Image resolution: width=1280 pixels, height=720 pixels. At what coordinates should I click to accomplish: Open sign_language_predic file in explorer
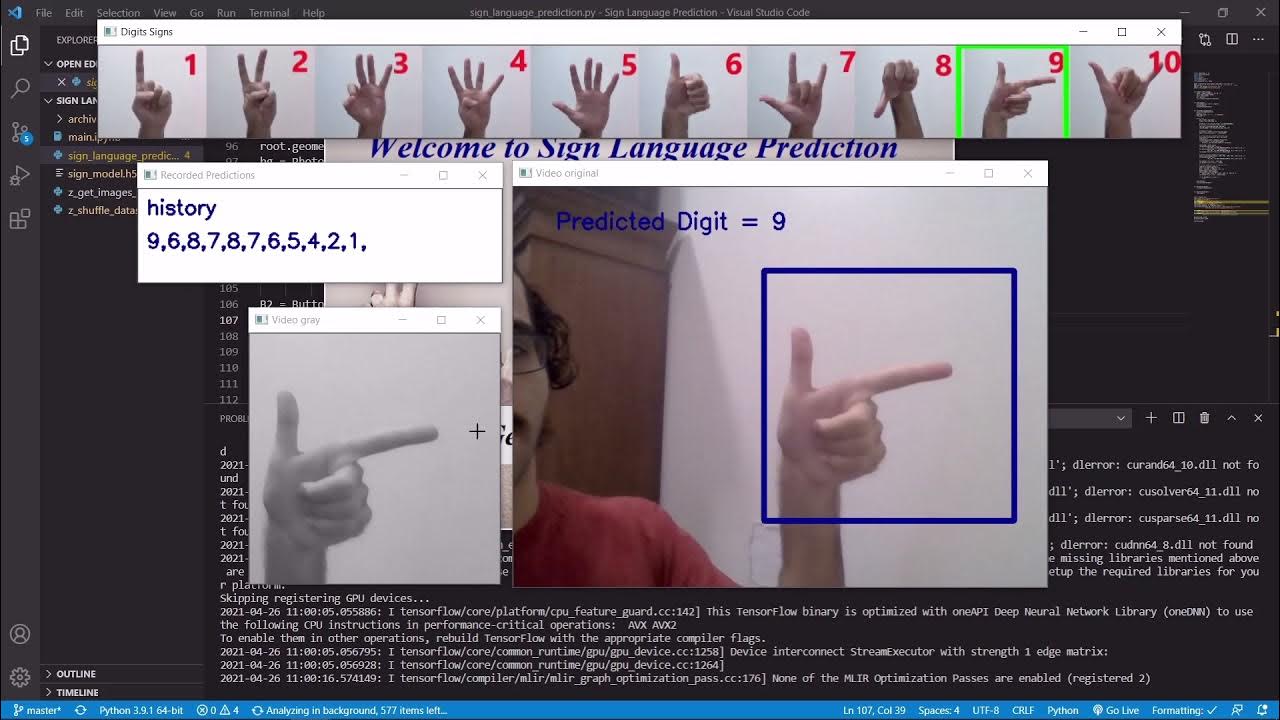coord(122,155)
